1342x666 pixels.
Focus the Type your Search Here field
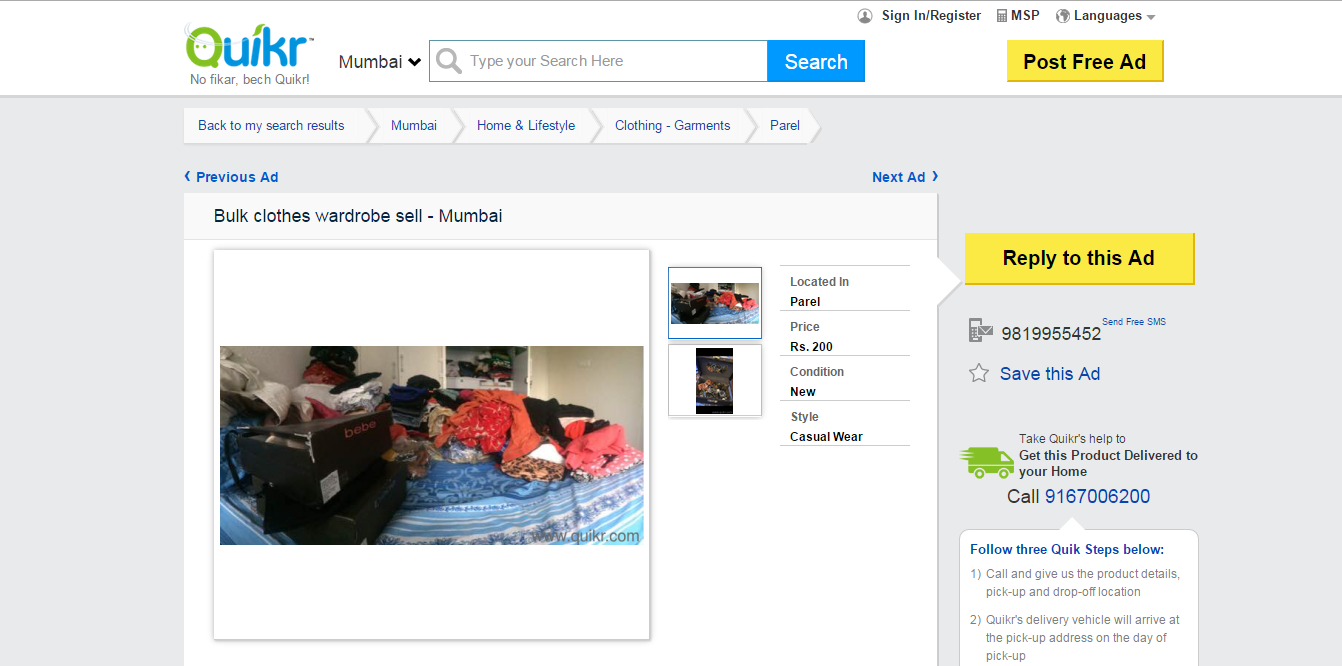coord(615,61)
